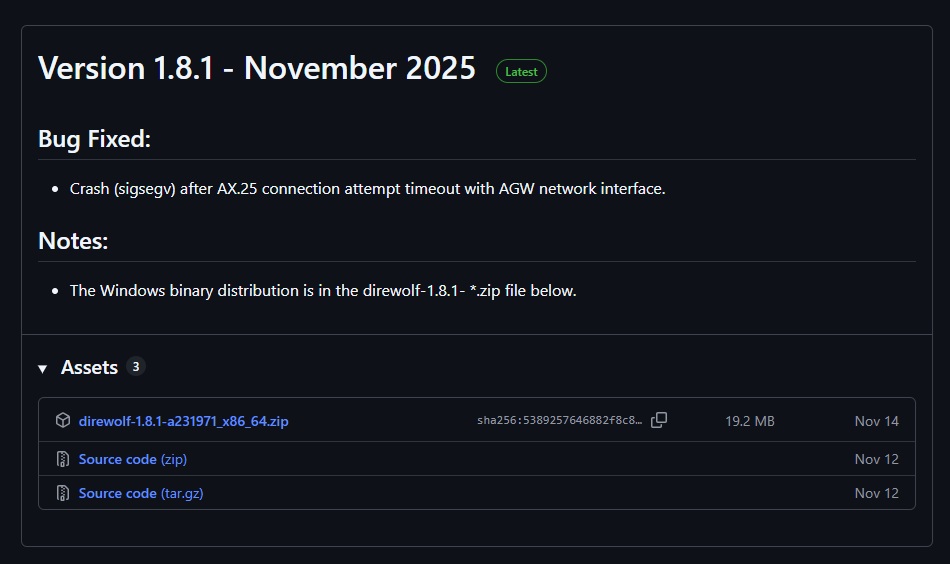Click the green Latest badge
Viewport: 950px width, 564px height.
tap(521, 72)
